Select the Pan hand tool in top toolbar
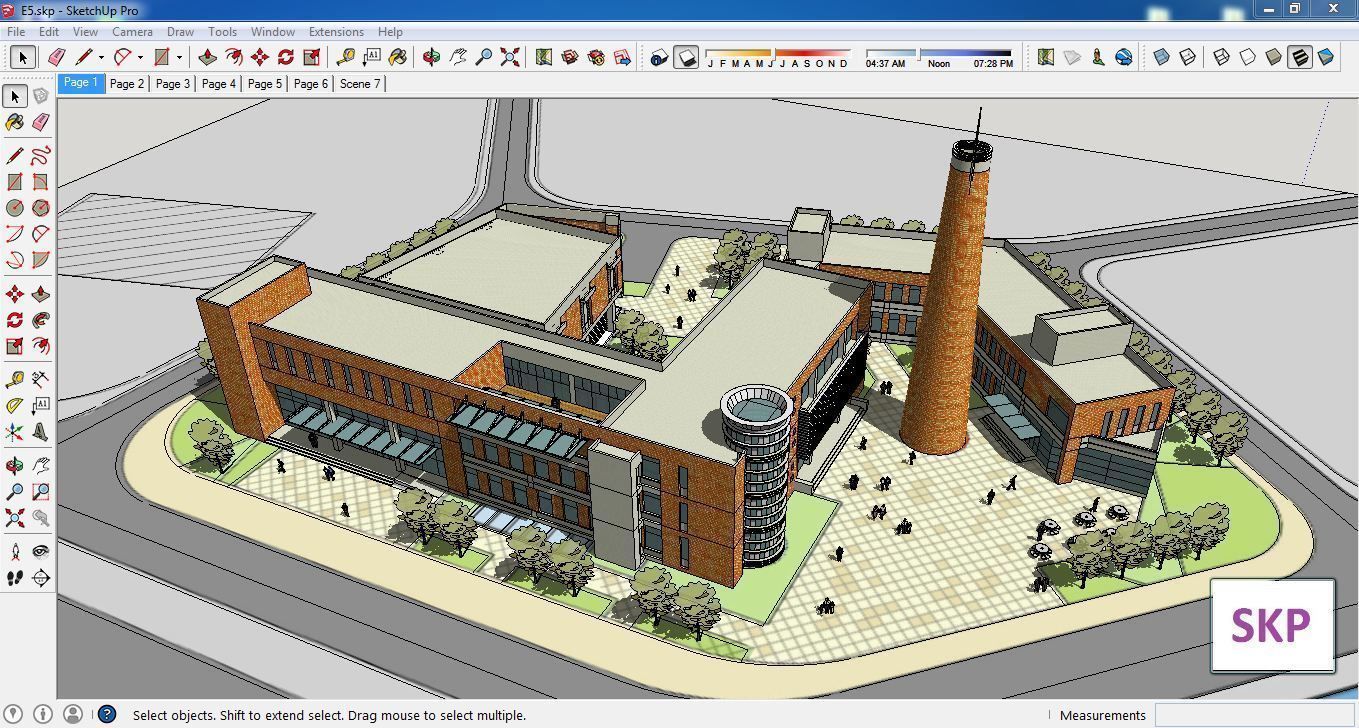Screen dimensions: 1359x728 (x=458, y=57)
